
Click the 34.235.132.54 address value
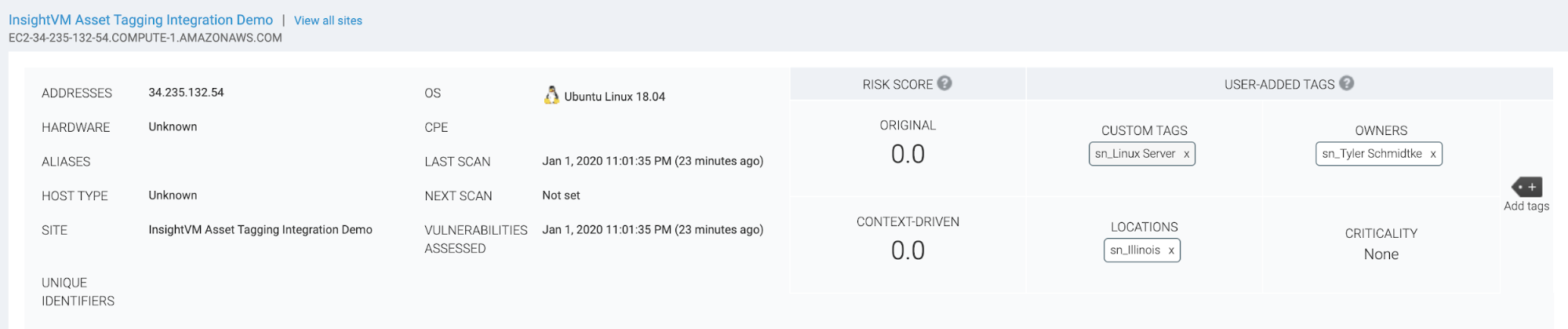coord(186,93)
